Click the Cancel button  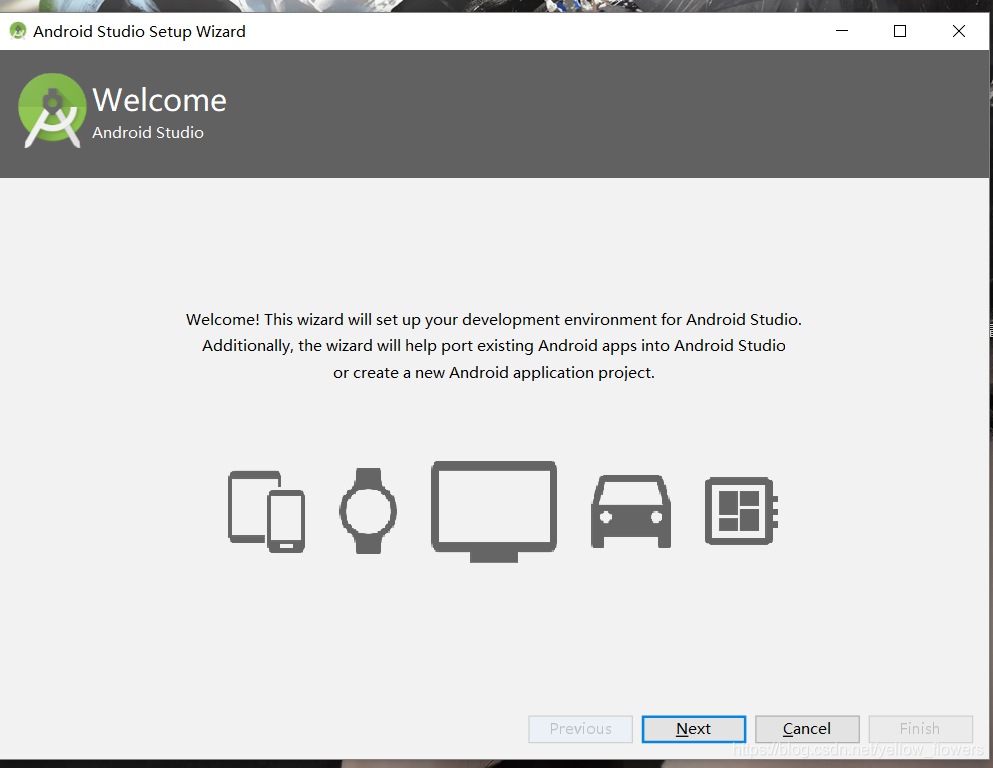tap(807, 729)
